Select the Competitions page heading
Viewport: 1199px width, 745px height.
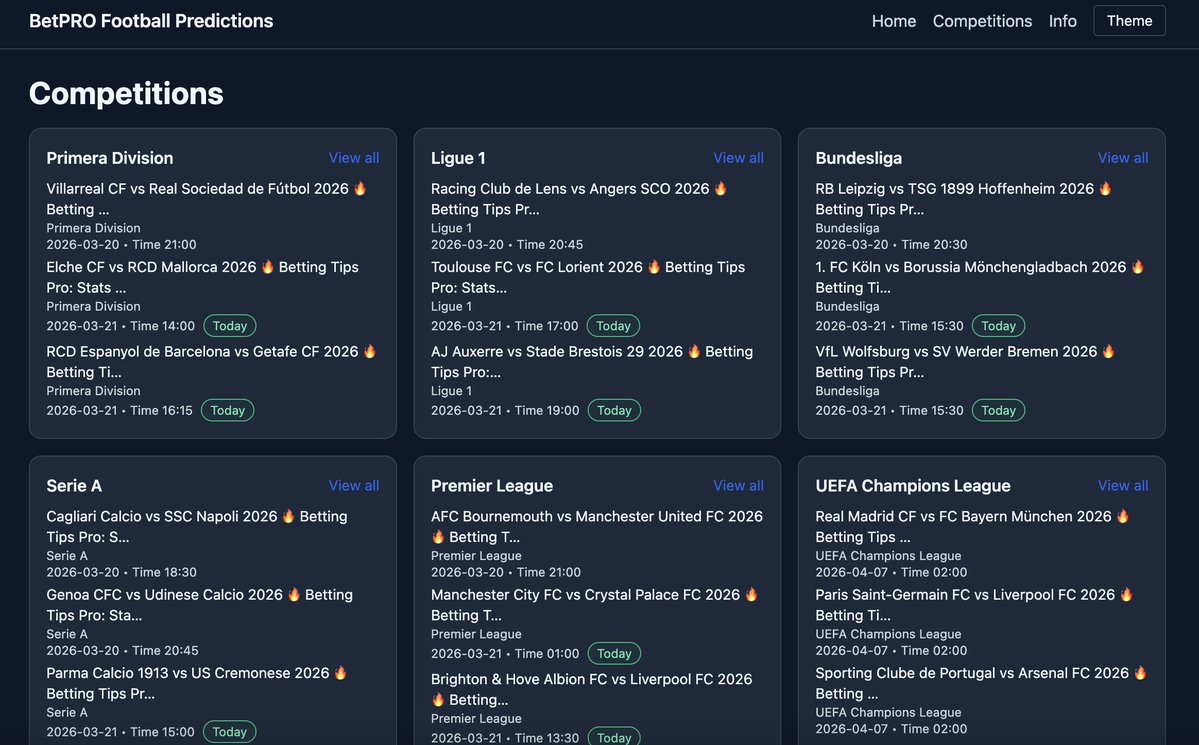[x=126, y=93]
